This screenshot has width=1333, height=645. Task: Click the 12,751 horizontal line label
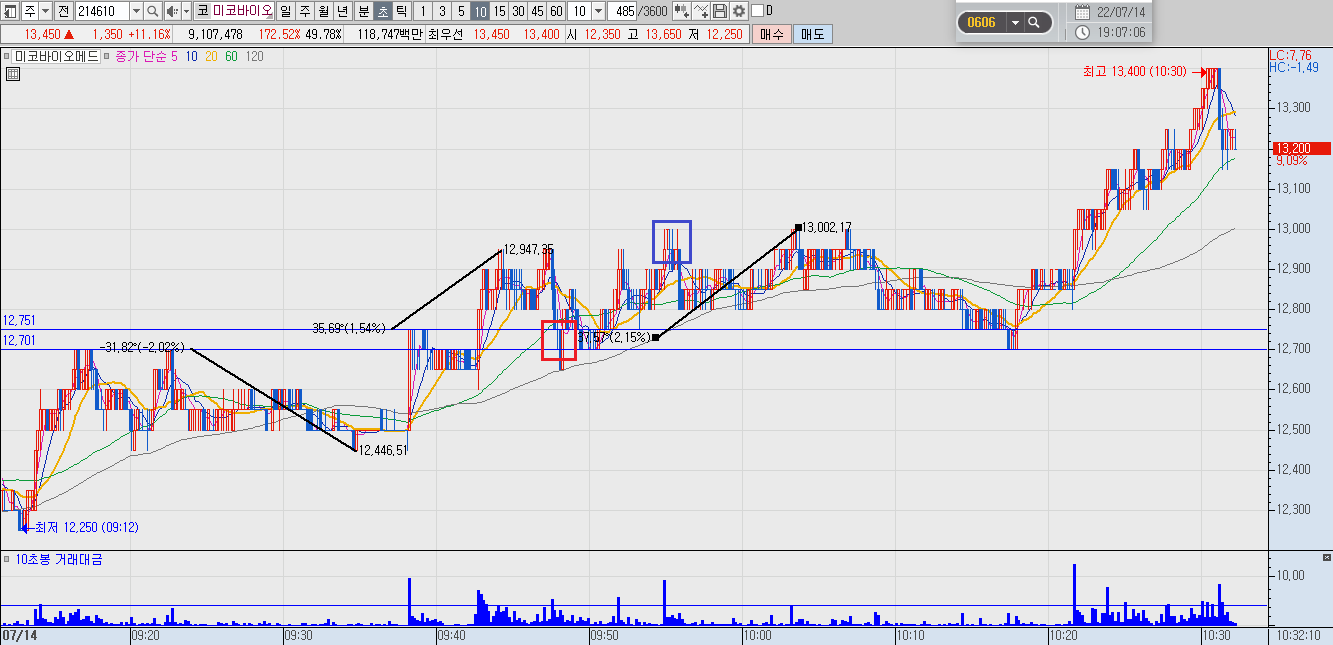(19, 321)
